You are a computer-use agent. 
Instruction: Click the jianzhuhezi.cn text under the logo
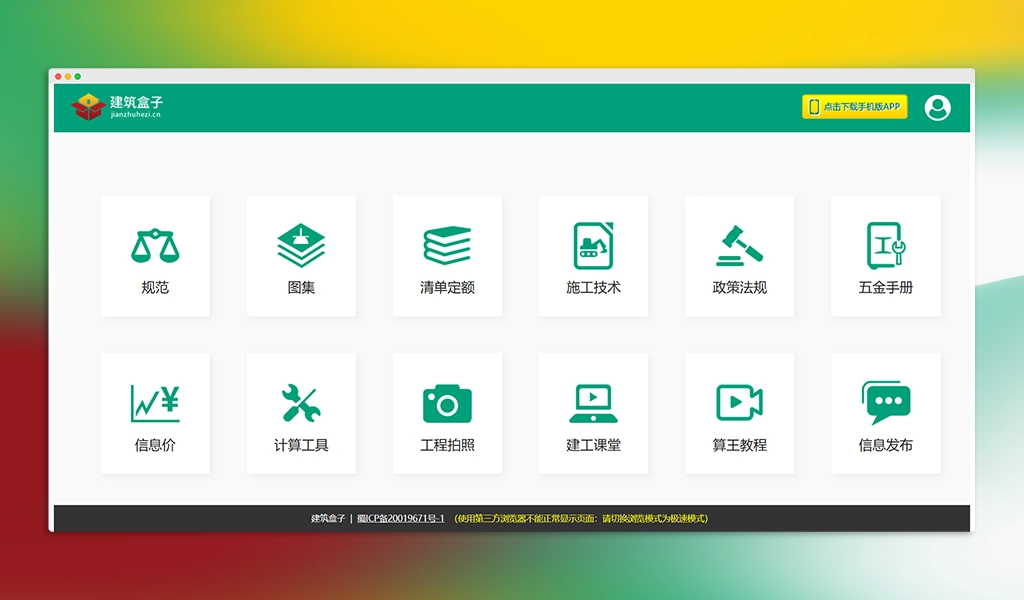point(136,114)
